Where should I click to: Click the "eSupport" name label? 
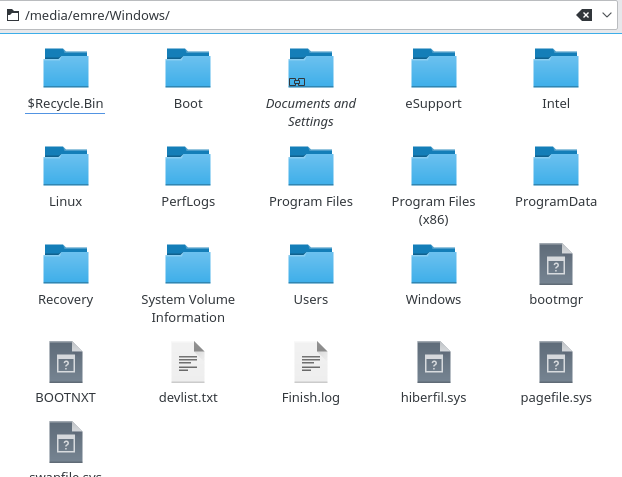[x=433, y=104]
